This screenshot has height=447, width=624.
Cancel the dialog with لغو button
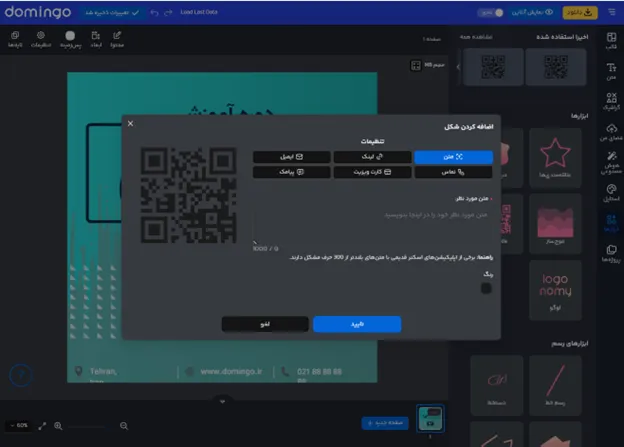[265, 324]
